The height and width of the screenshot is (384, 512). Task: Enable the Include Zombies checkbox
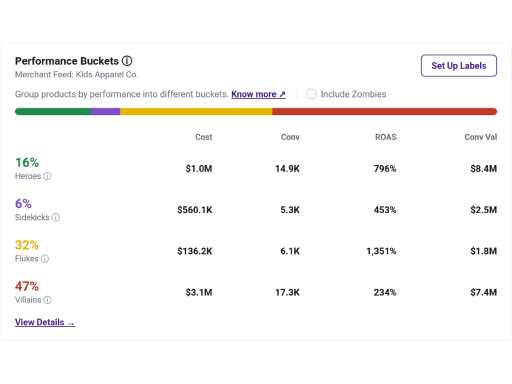point(311,94)
